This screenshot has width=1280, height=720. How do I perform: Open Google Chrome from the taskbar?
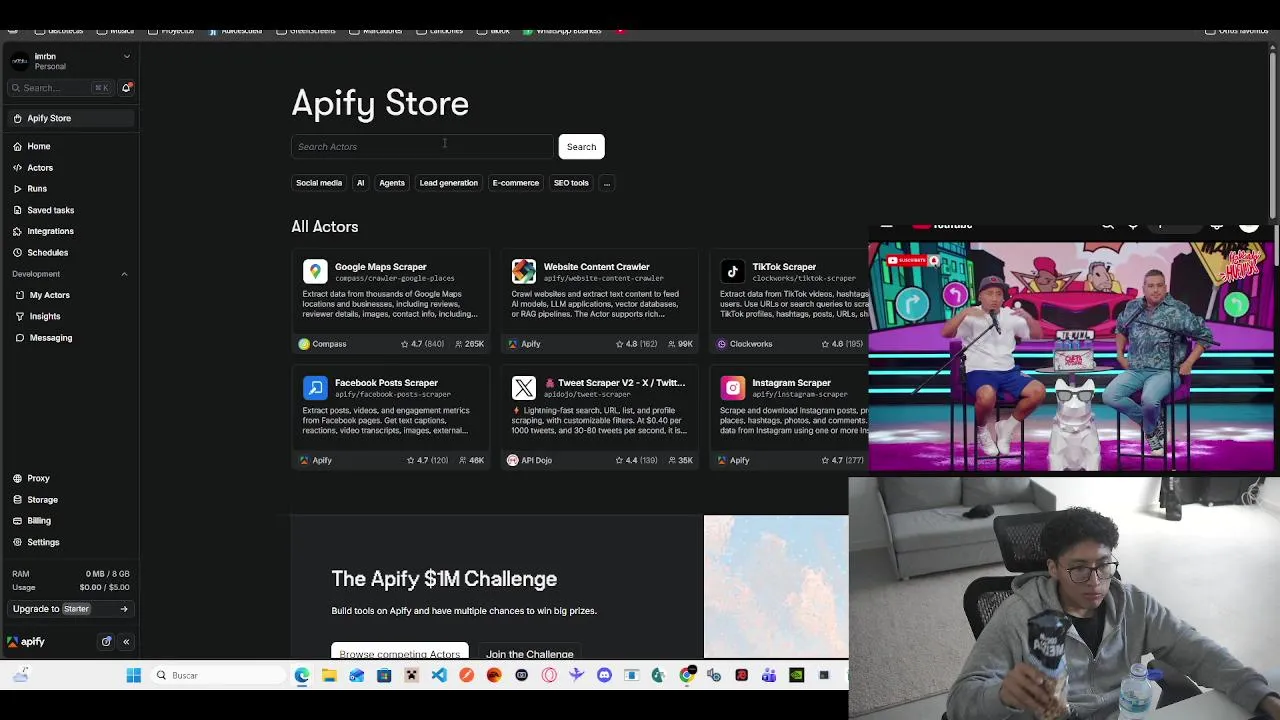pyautogui.click(x=686, y=676)
